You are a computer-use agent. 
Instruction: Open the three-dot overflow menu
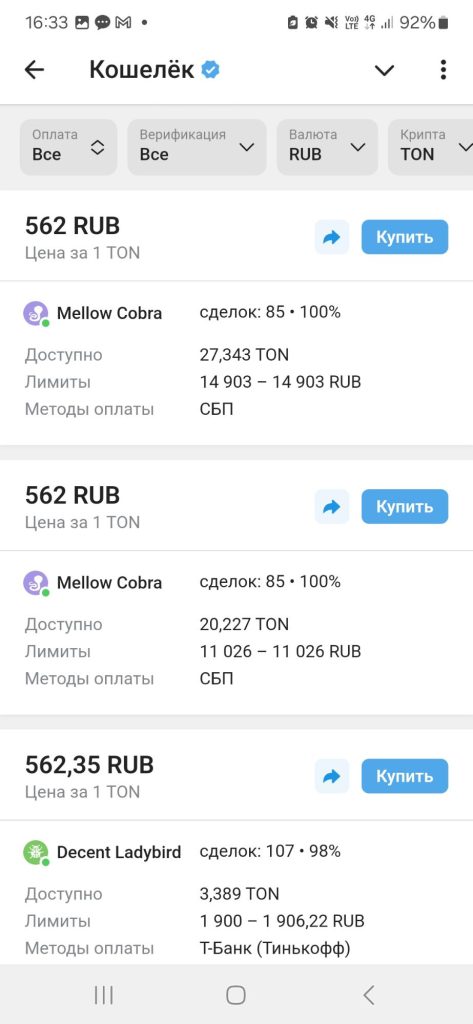tap(443, 70)
